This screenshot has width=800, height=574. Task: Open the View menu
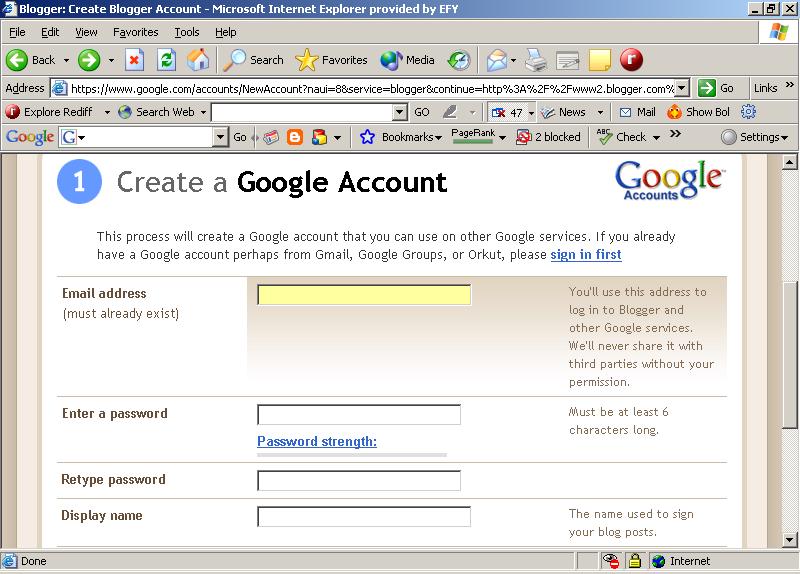coord(86,32)
